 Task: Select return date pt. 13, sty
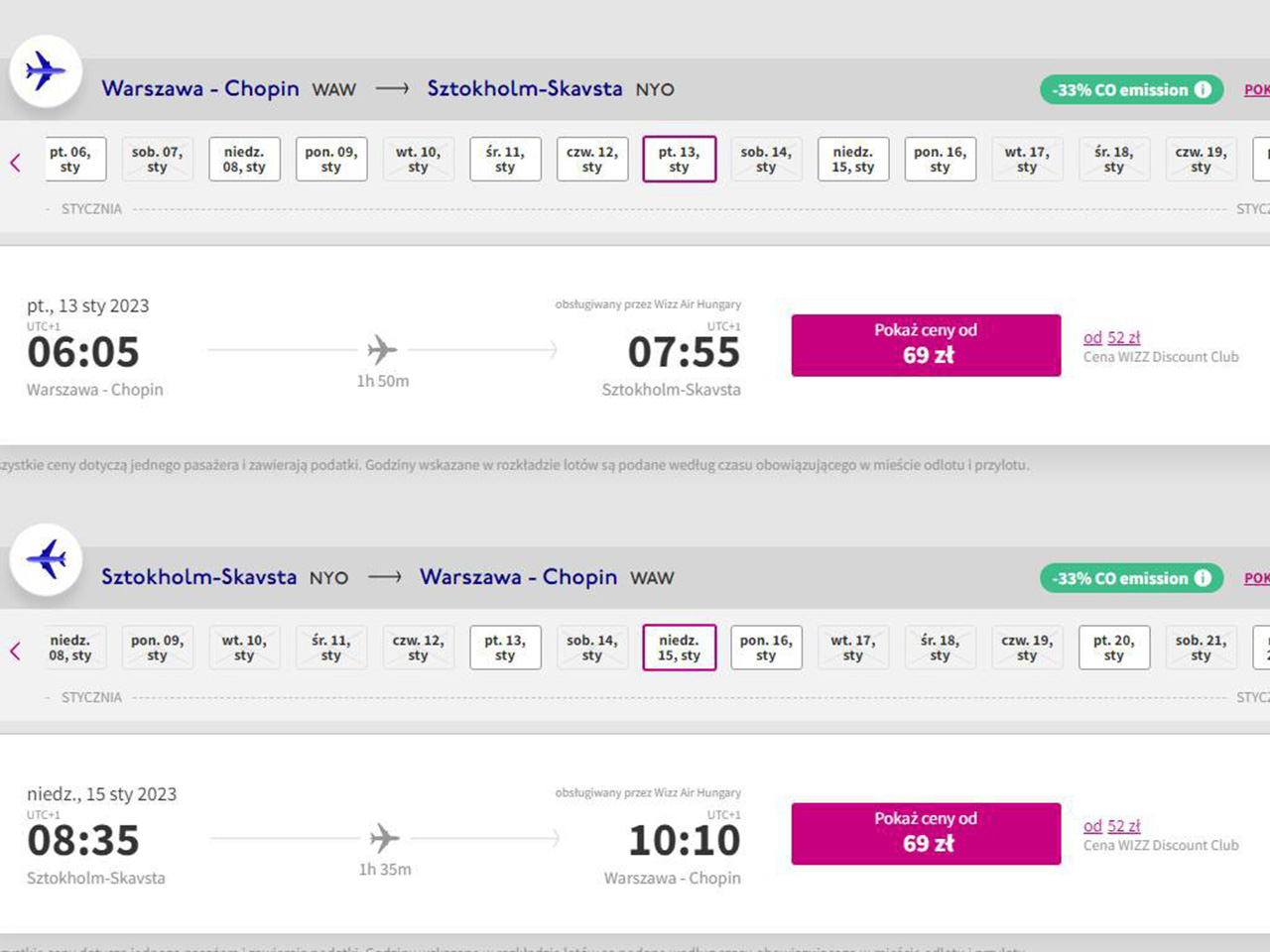coord(505,648)
